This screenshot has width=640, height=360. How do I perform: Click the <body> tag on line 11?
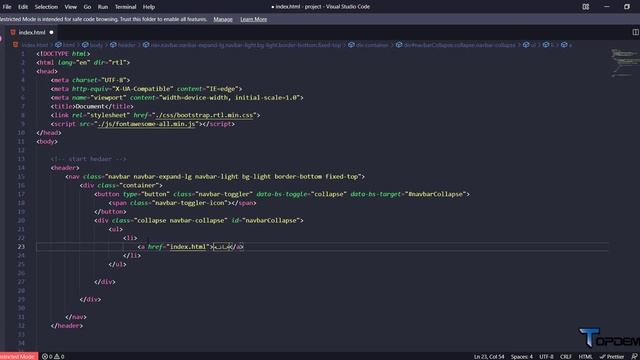click(47, 141)
